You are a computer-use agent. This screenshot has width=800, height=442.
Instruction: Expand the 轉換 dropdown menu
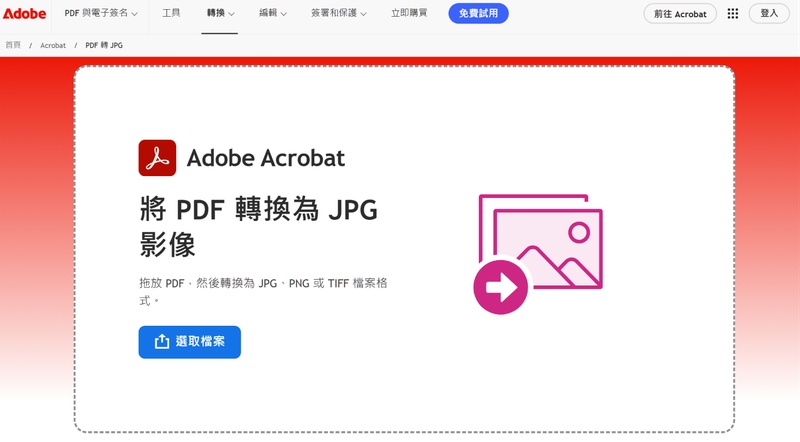tap(220, 13)
